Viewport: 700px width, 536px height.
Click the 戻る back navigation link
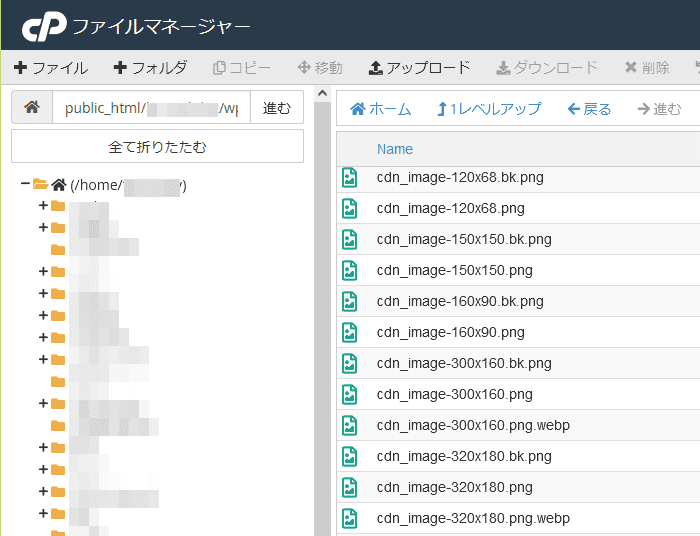(x=589, y=109)
